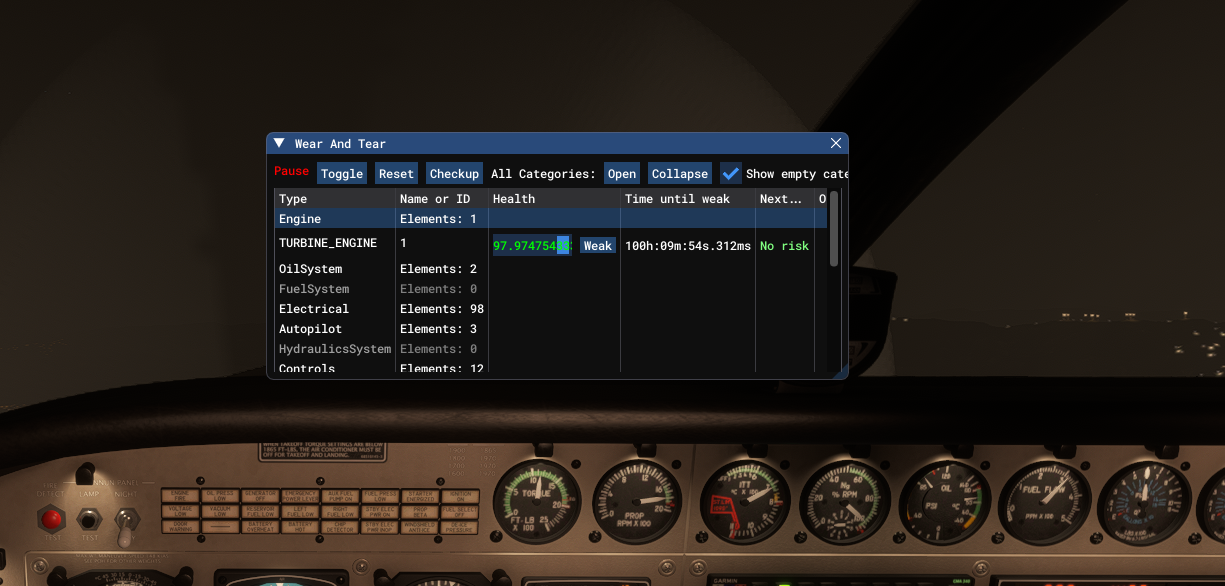Toggle Pause in the Wear And Tear panel

click(291, 171)
